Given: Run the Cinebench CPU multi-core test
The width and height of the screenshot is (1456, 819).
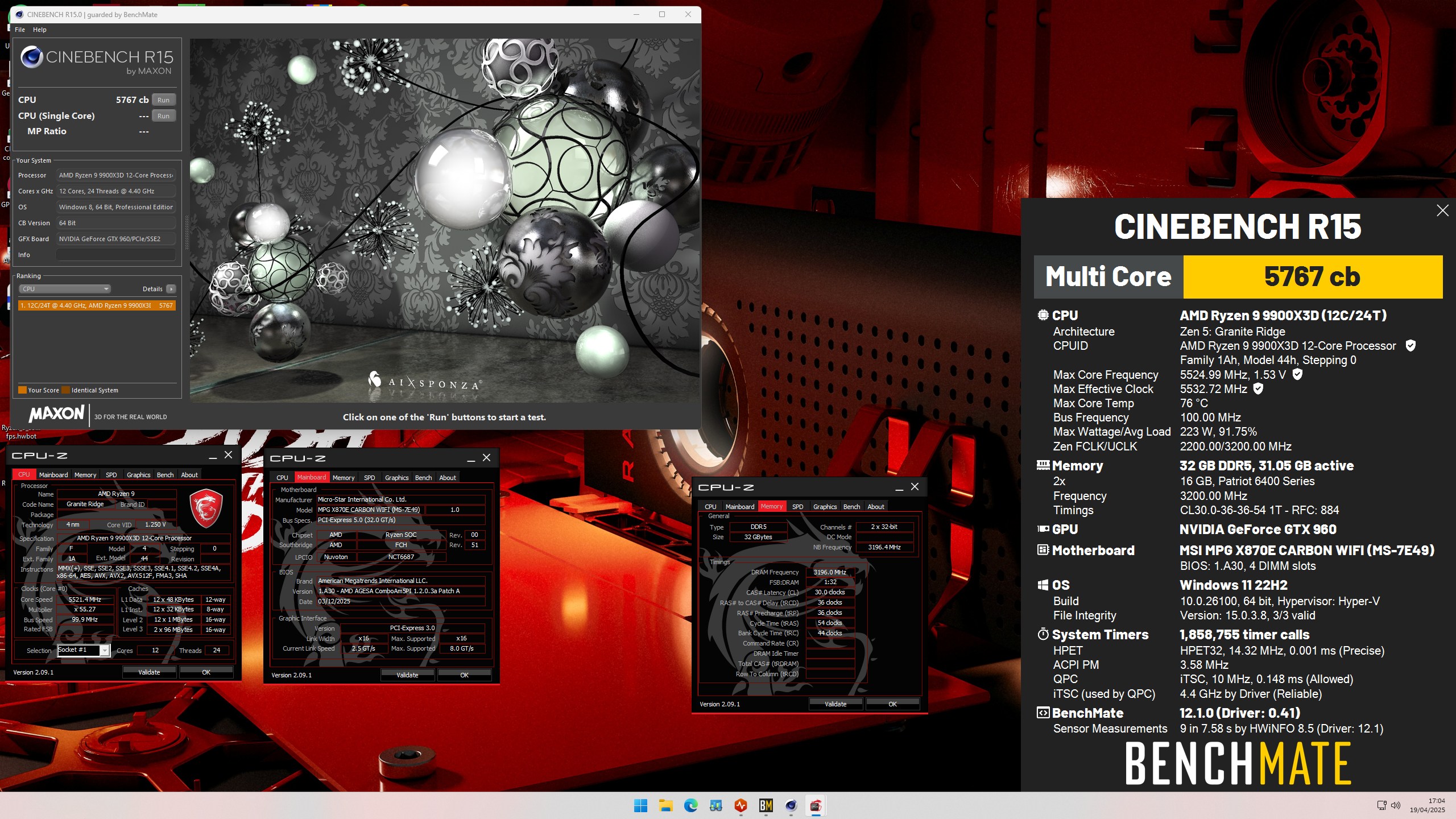Looking at the screenshot, I should [163, 100].
